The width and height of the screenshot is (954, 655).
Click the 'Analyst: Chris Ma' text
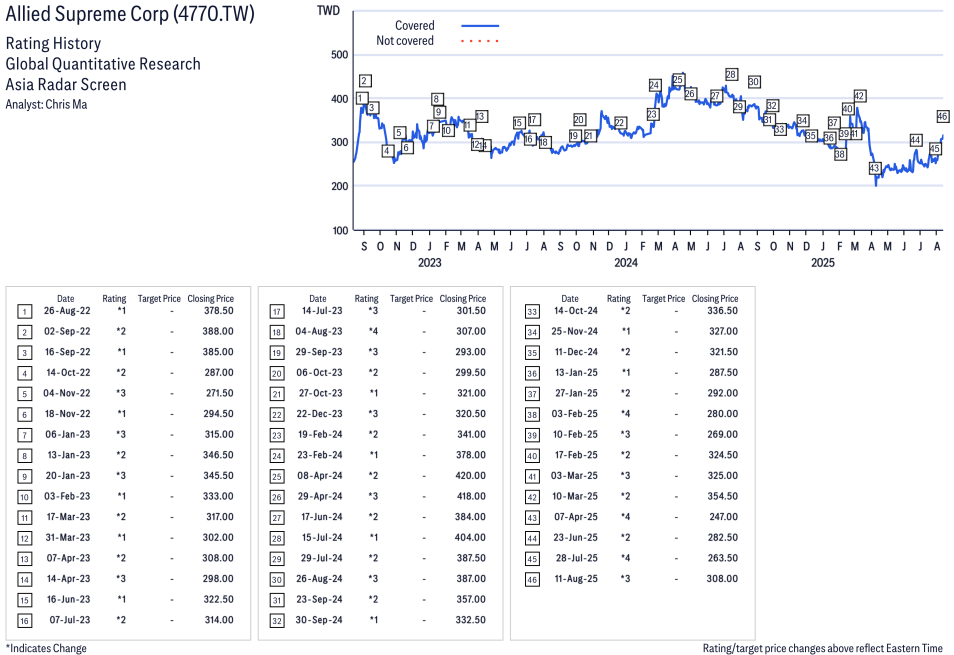46,105
